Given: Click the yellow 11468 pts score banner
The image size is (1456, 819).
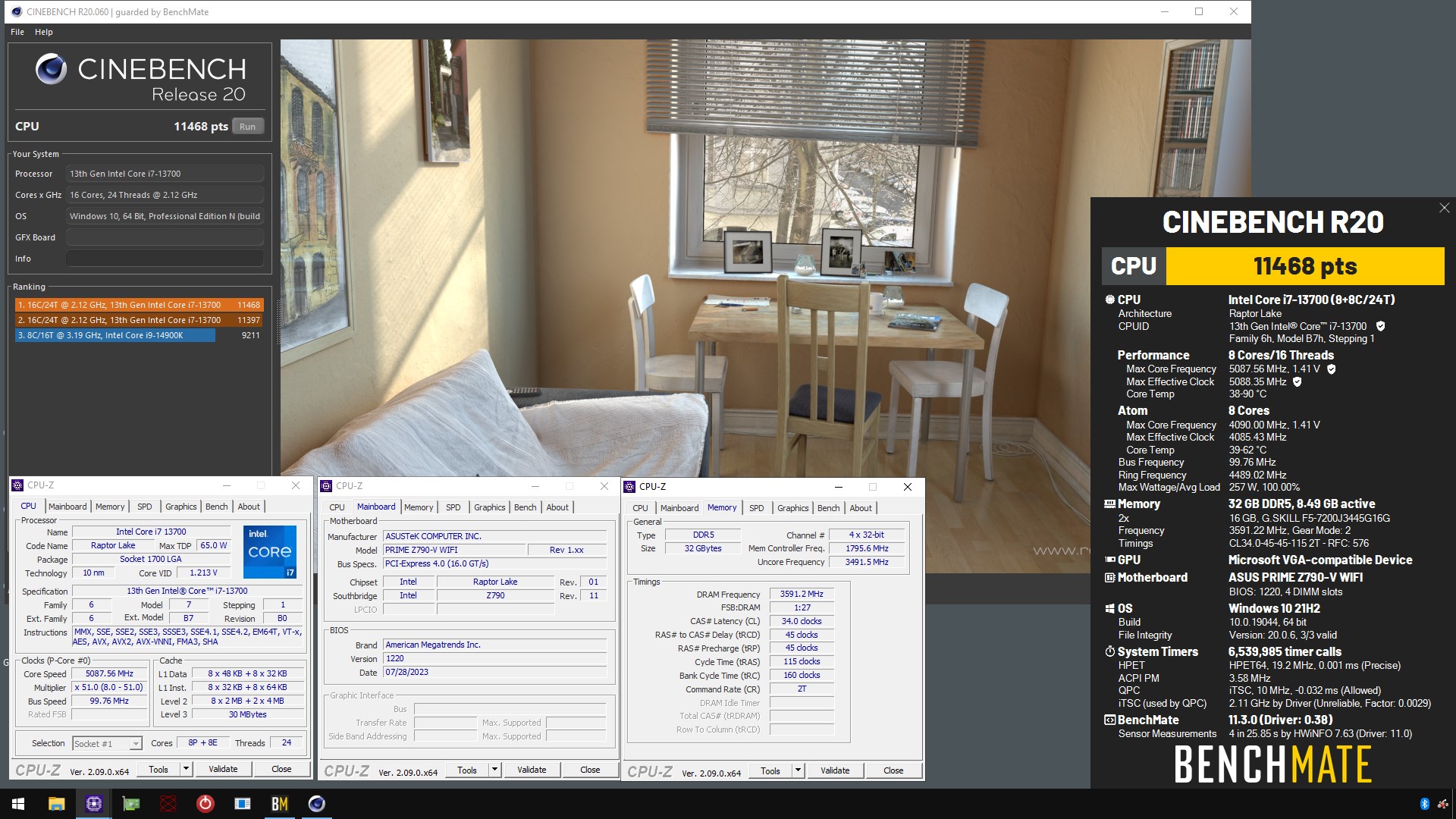Looking at the screenshot, I should coord(1304,266).
